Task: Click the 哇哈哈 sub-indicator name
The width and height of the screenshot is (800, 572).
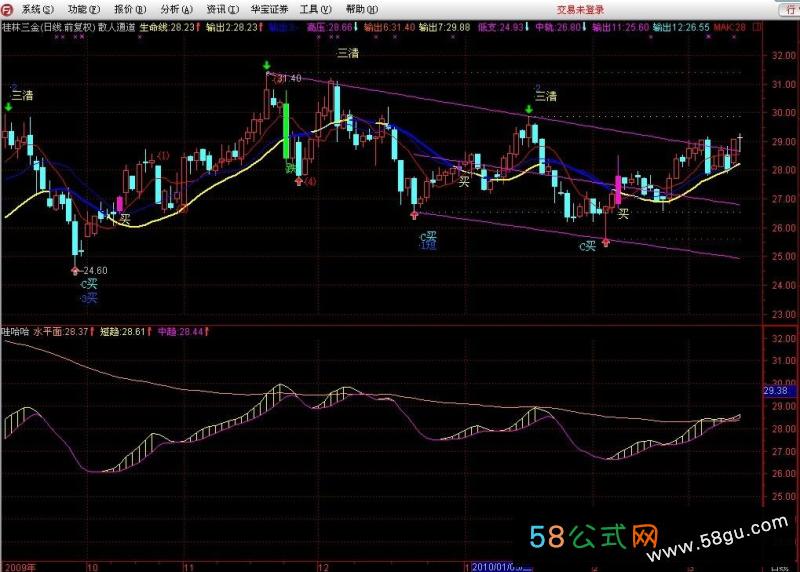Action: click(16, 332)
